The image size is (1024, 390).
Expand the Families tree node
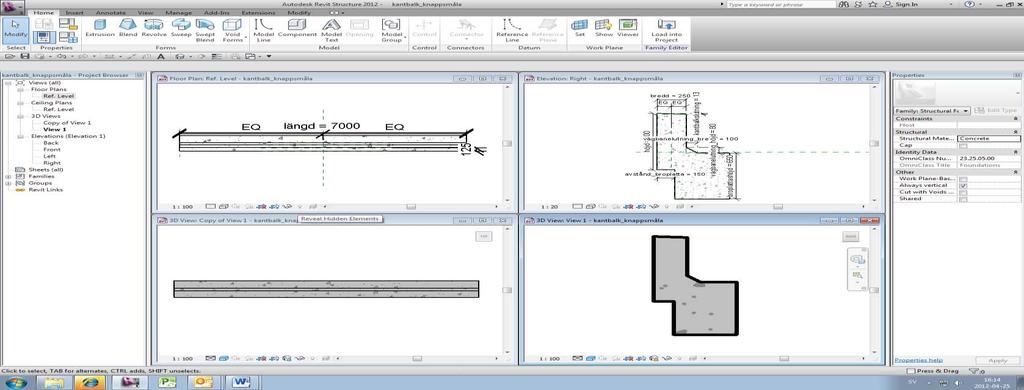[8, 176]
